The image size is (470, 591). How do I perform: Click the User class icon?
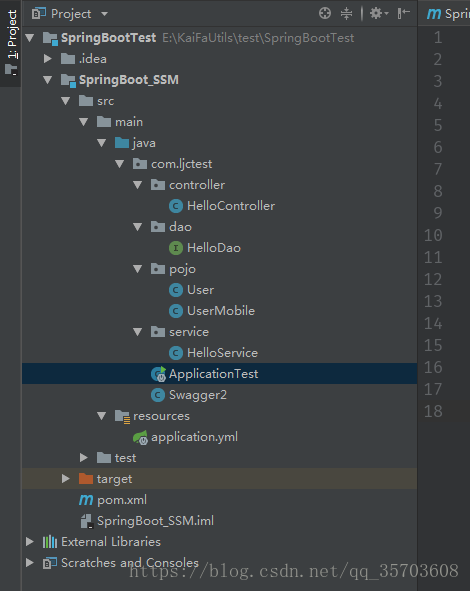[x=176, y=290]
